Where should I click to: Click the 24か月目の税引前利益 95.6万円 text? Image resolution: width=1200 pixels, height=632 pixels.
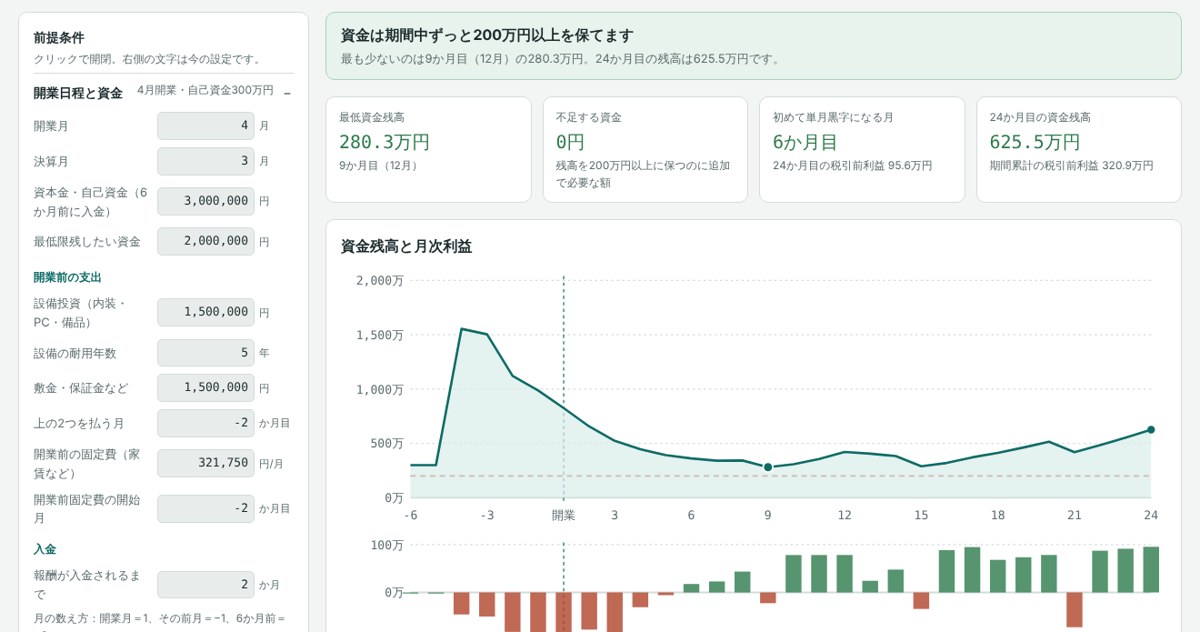852,165
